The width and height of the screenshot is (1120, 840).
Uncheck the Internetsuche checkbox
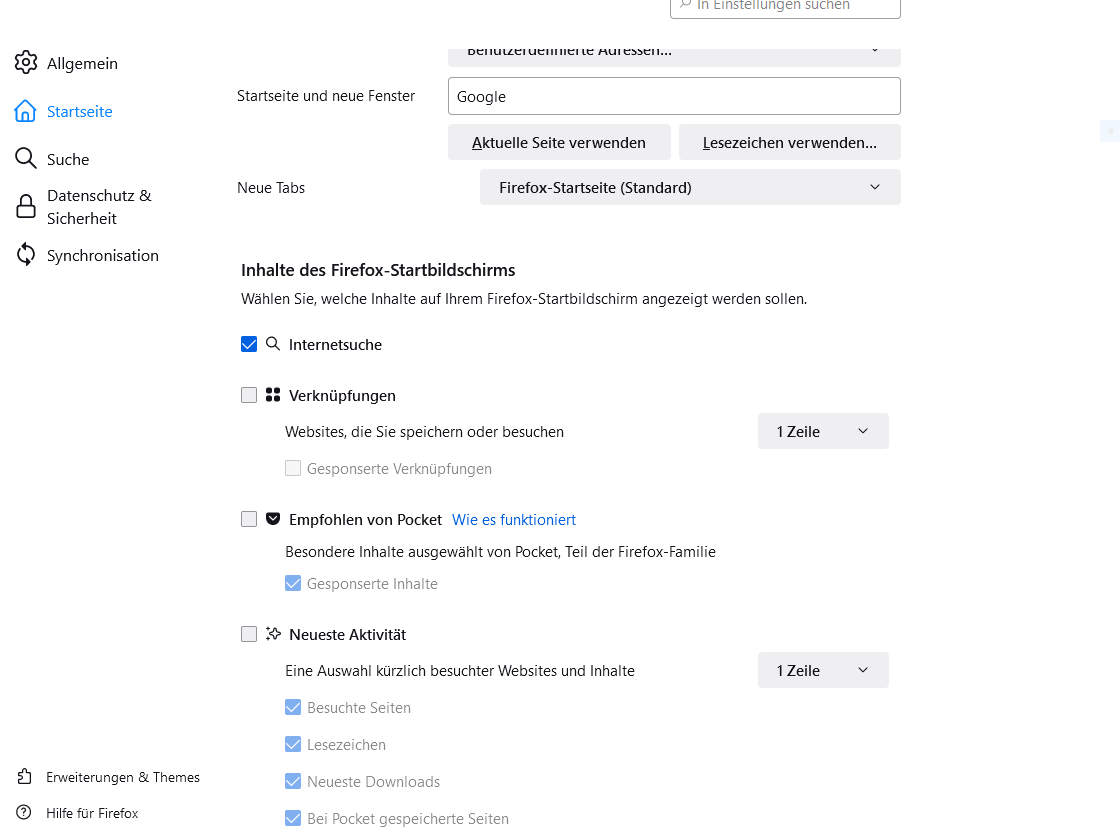[x=249, y=344]
